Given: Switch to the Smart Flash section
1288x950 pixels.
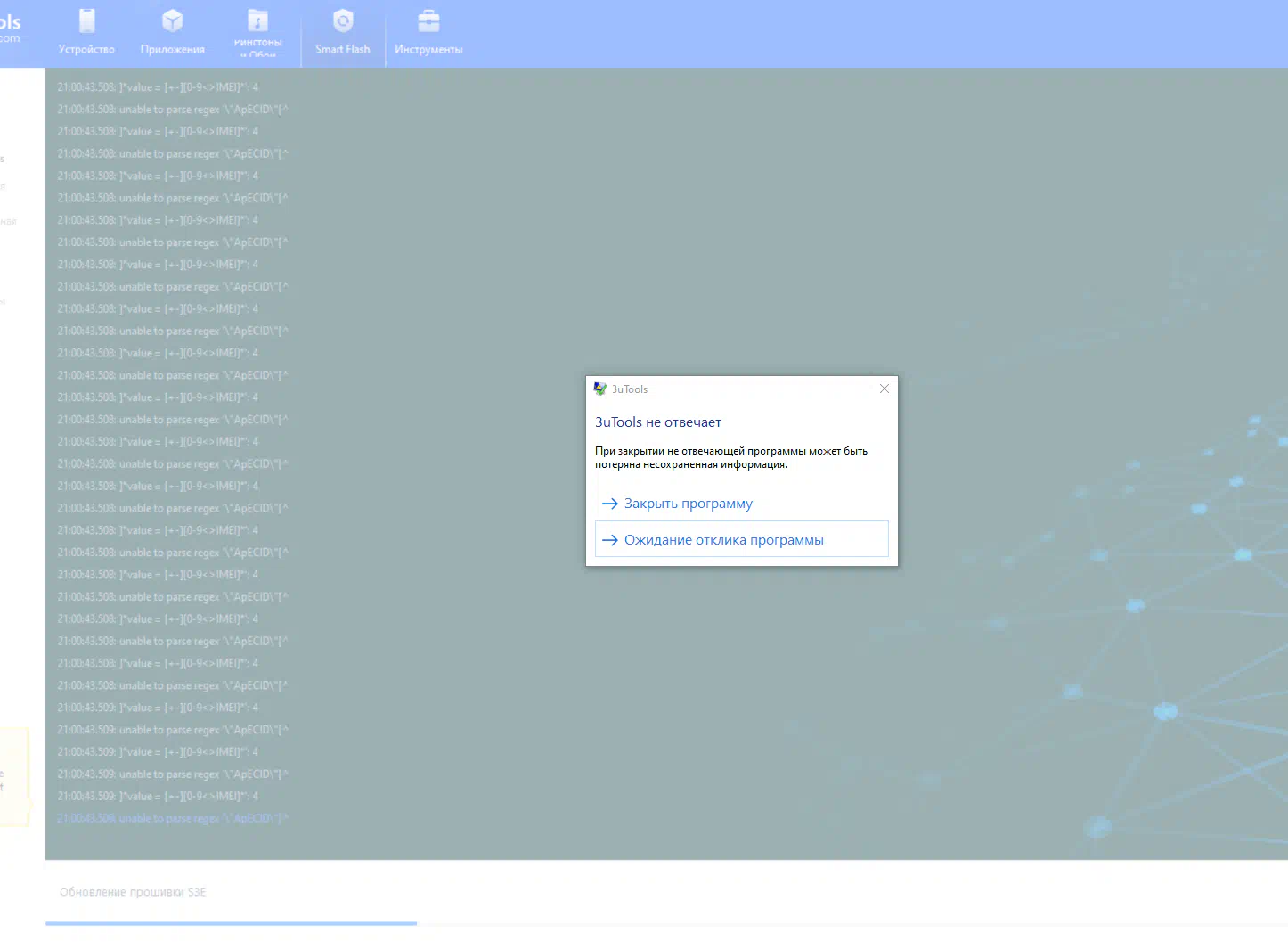Looking at the screenshot, I should [x=343, y=33].
